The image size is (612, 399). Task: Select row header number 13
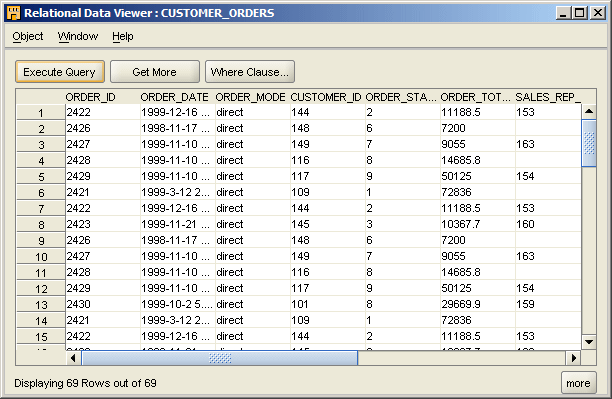point(41,305)
